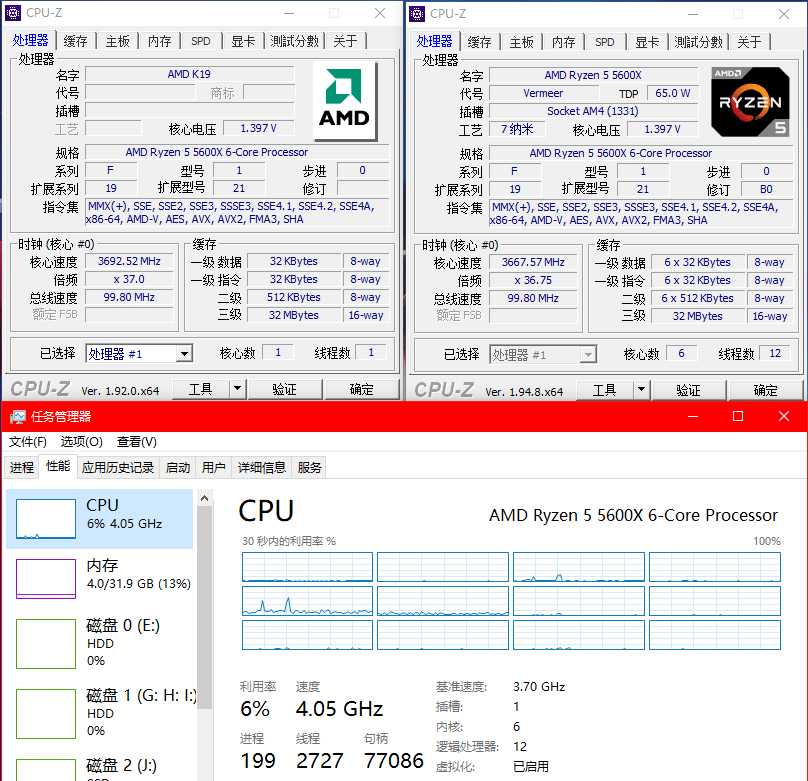Switch to 显卡 tab in right CPU-Z

647,42
